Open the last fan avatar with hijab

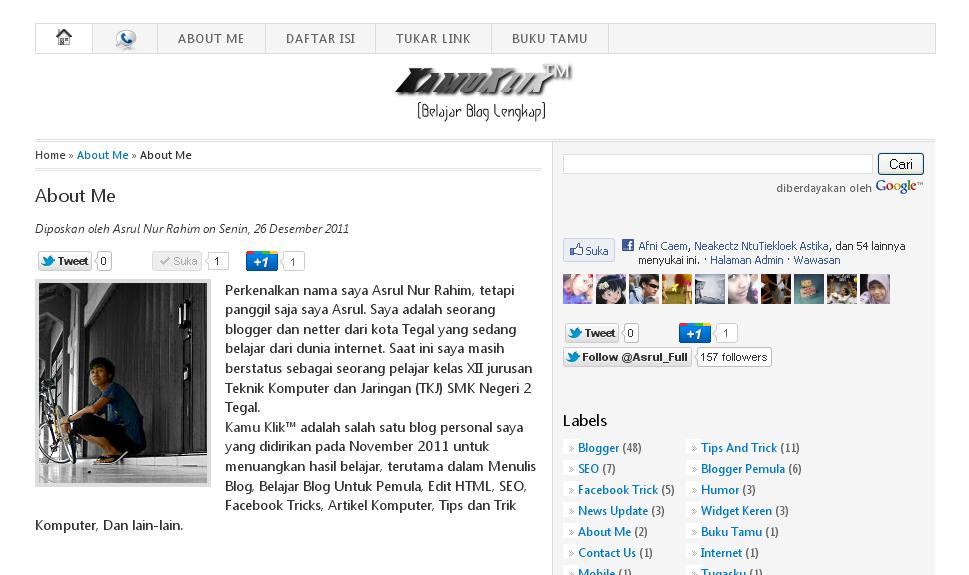[874, 289]
